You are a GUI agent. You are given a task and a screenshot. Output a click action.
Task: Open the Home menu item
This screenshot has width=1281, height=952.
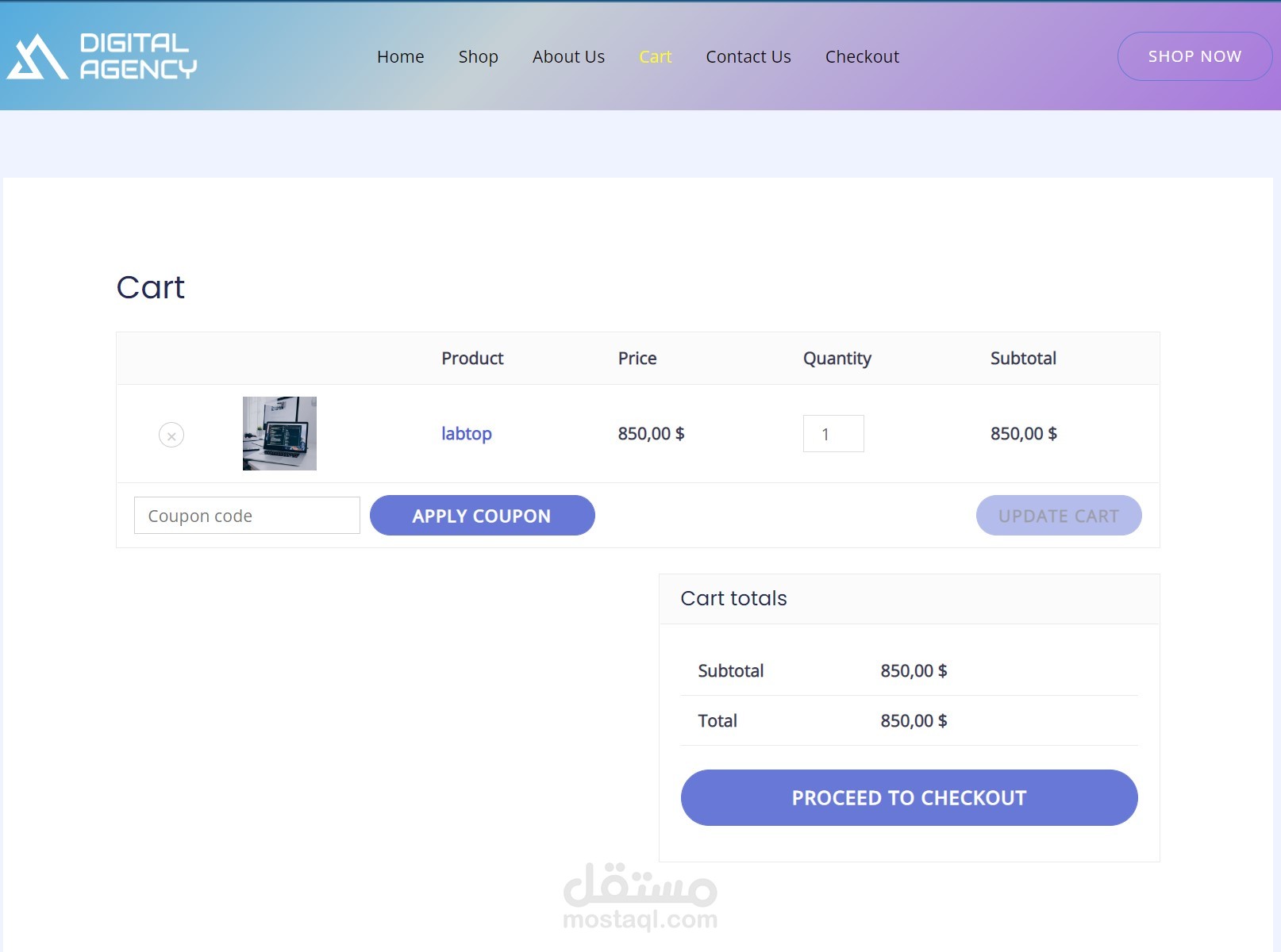(400, 56)
